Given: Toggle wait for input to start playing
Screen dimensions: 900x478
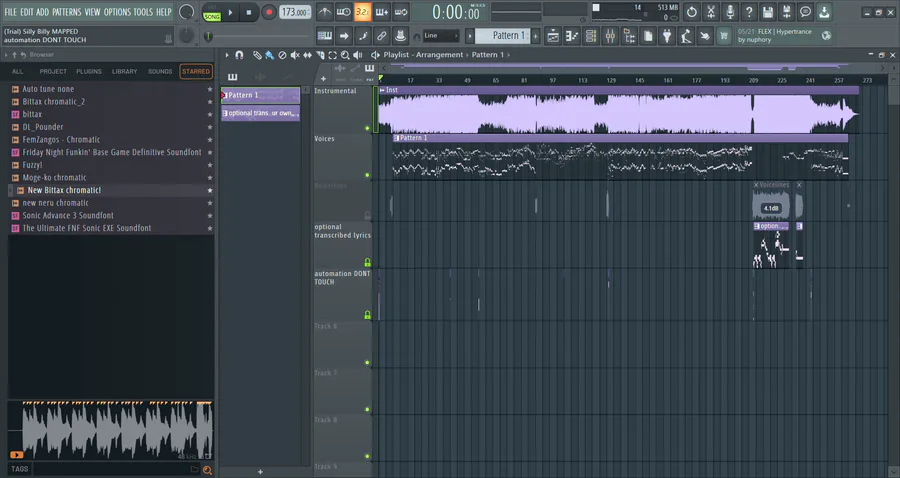Looking at the screenshot, I should (344, 12).
